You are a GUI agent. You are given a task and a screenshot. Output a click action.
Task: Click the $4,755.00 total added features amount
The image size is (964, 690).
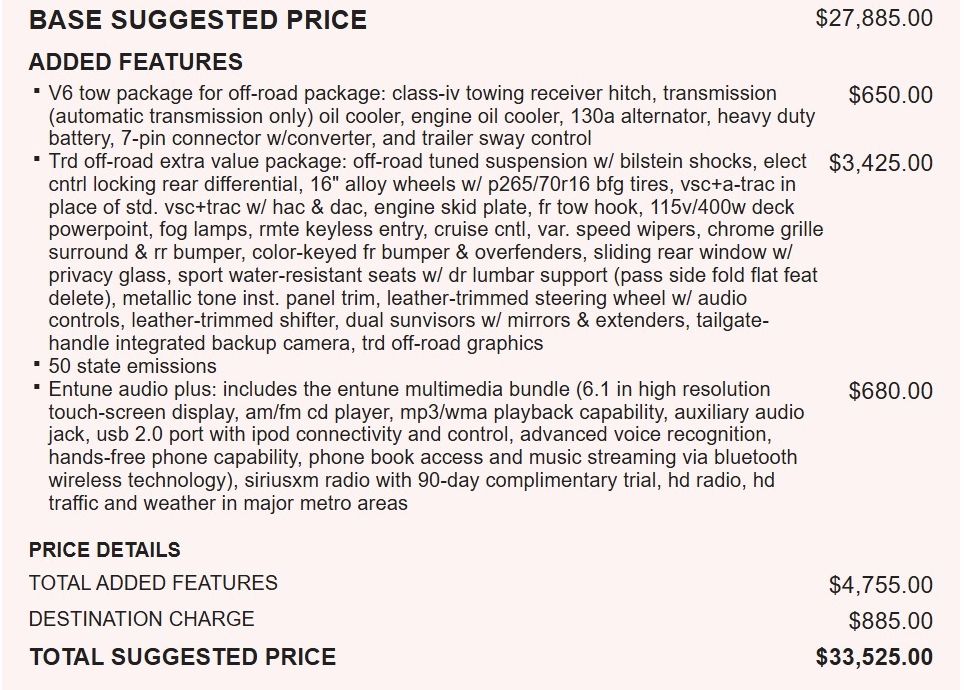[x=880, y=585]
